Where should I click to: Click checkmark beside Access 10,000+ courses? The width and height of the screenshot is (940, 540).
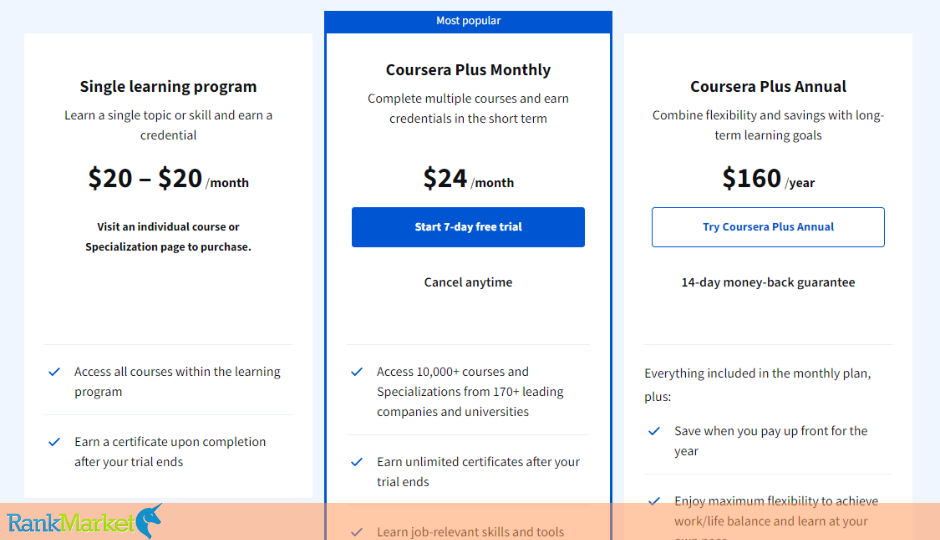[357, 372]
